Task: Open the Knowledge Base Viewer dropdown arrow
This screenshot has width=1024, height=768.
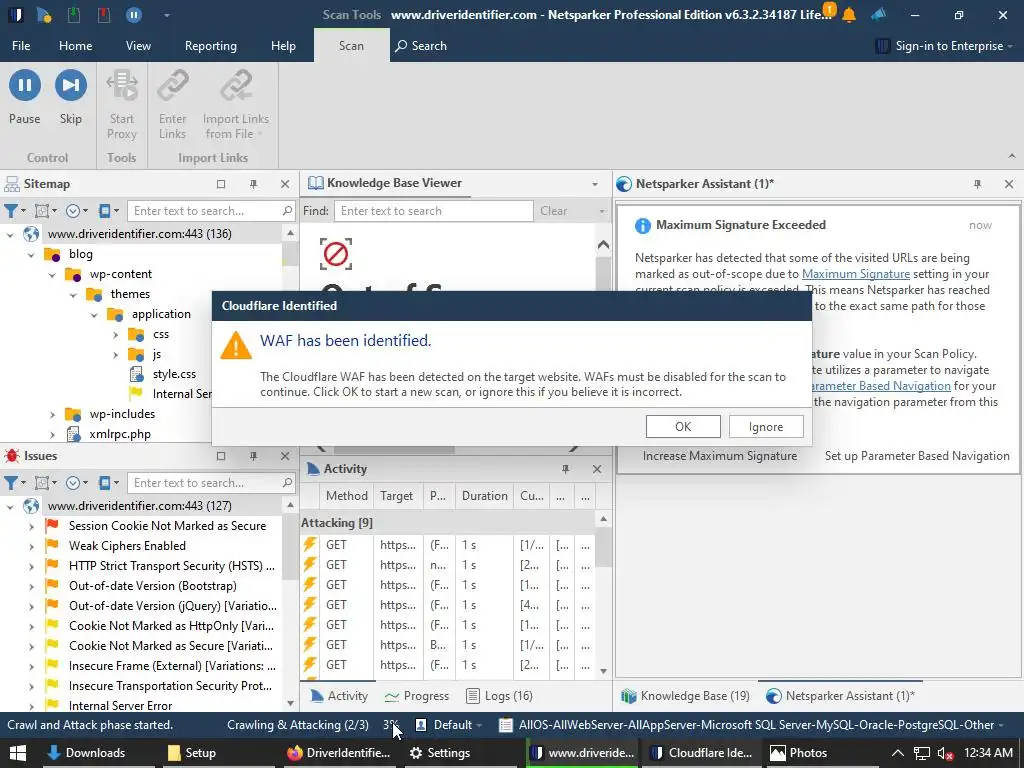Action: coord(595,184)
